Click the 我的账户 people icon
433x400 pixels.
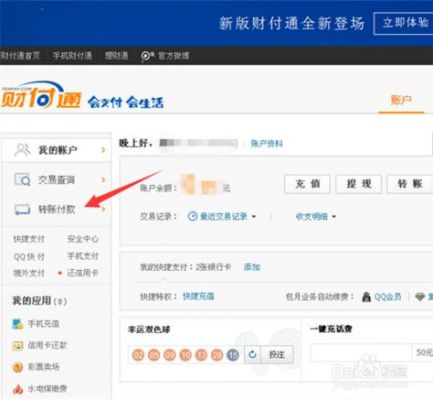pyautogui.click(x=23, y=150)
